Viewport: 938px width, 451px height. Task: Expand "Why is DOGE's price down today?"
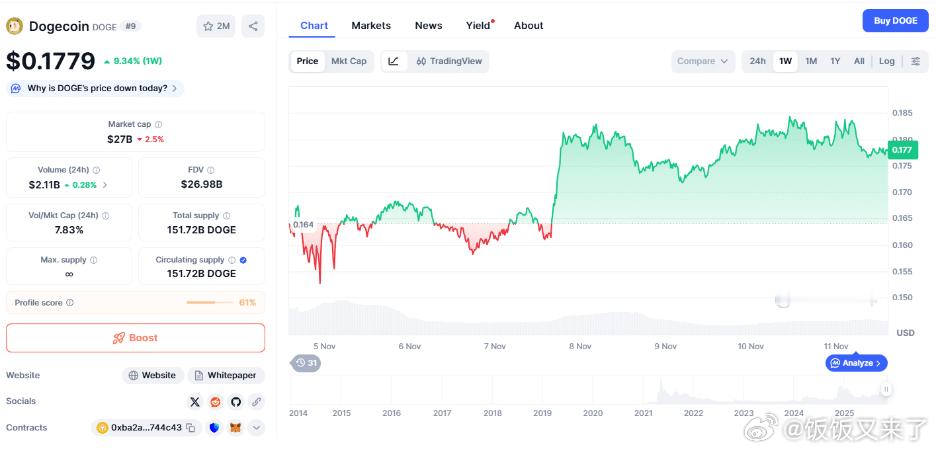click(x=96, y=88)
